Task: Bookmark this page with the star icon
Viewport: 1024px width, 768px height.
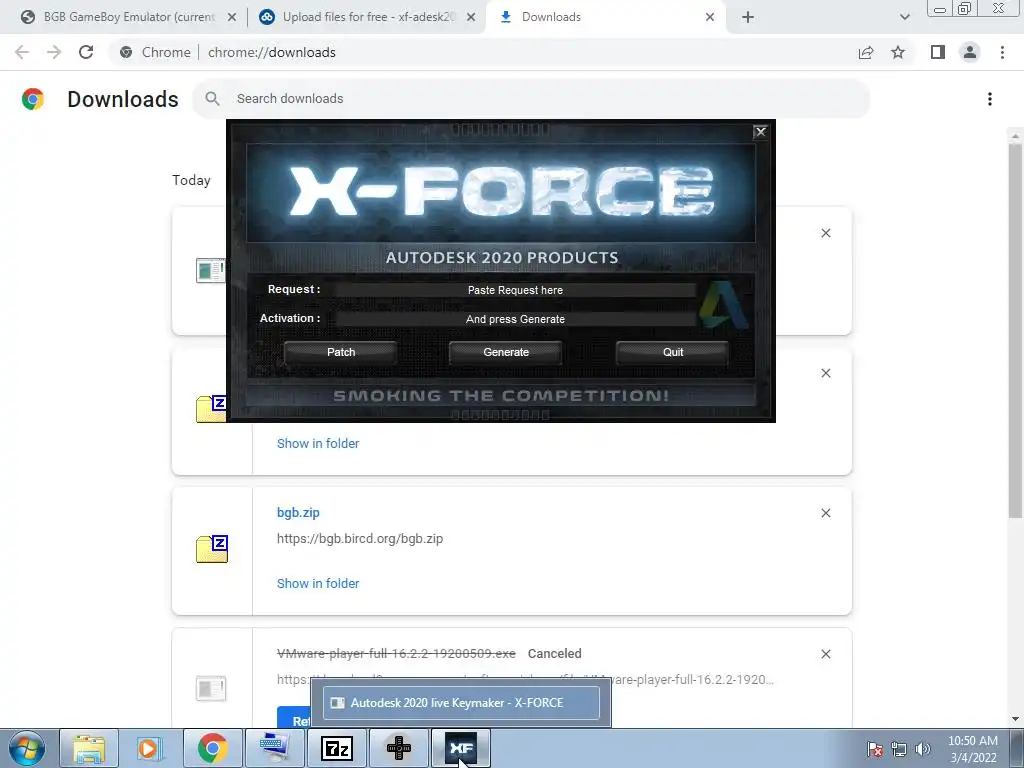Action: point(898,52)
